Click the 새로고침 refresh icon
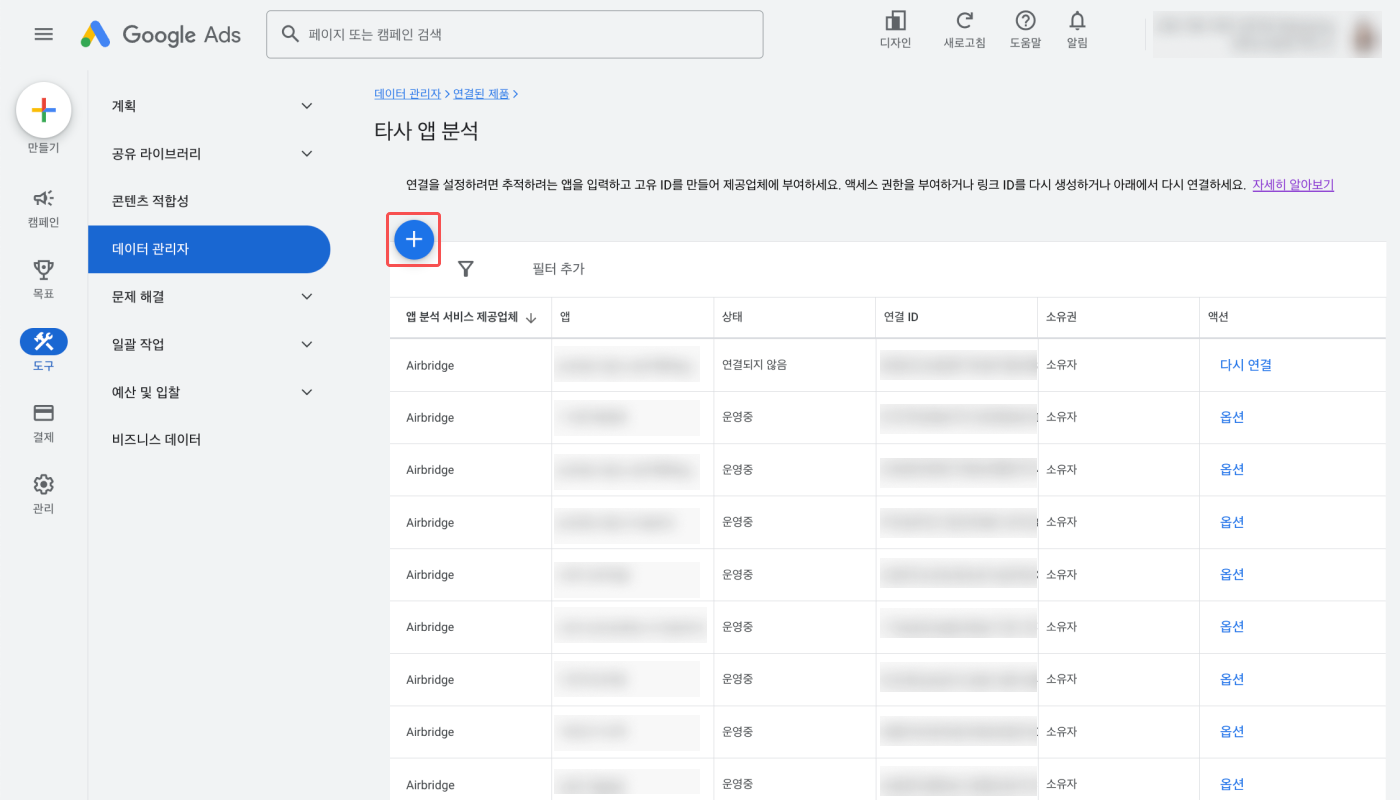 [x=964, y=21]
